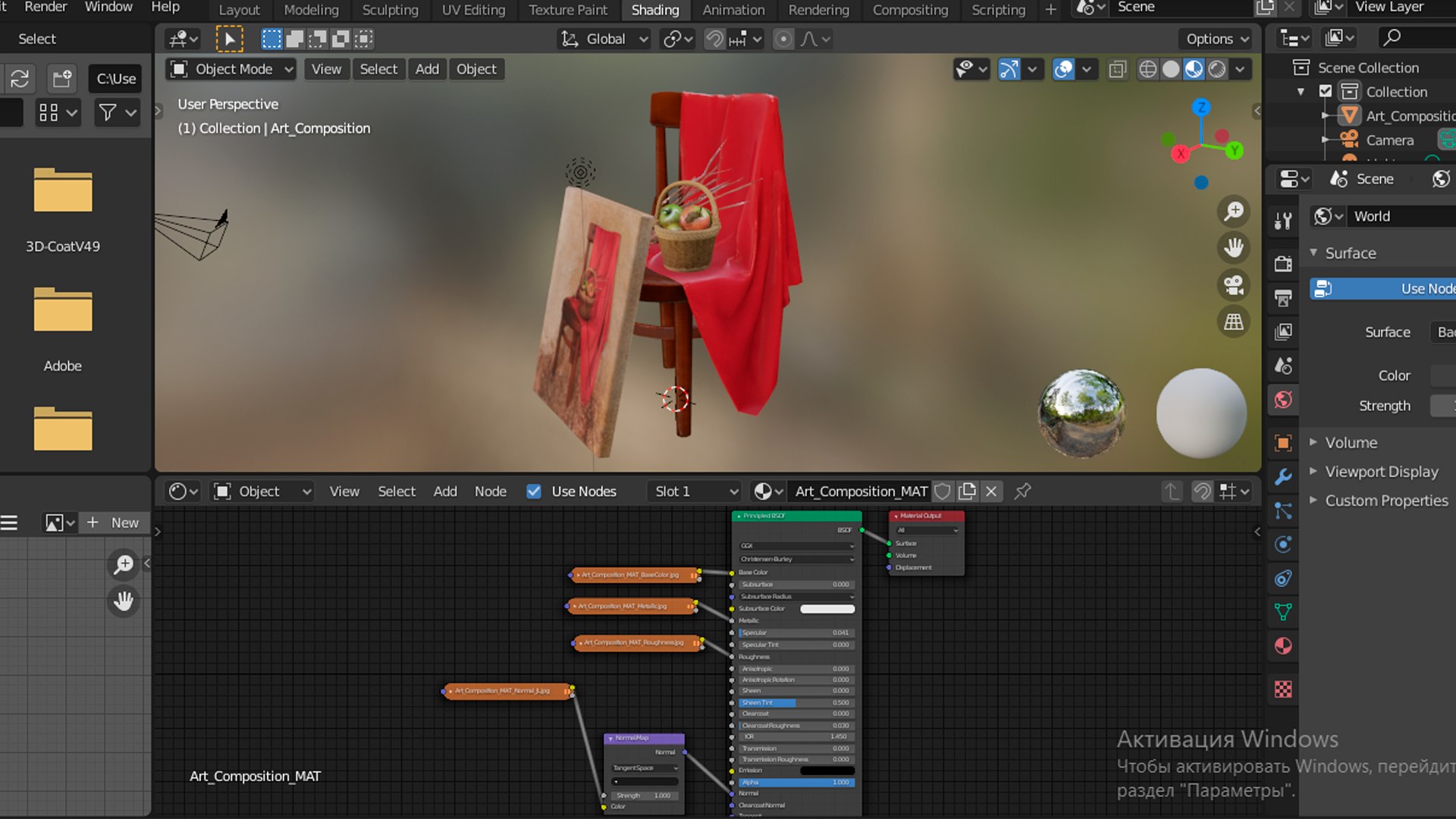The image size is (1456, 819).
Task: Open the Compositing workspace tab
Action: [x=910, y=10]
